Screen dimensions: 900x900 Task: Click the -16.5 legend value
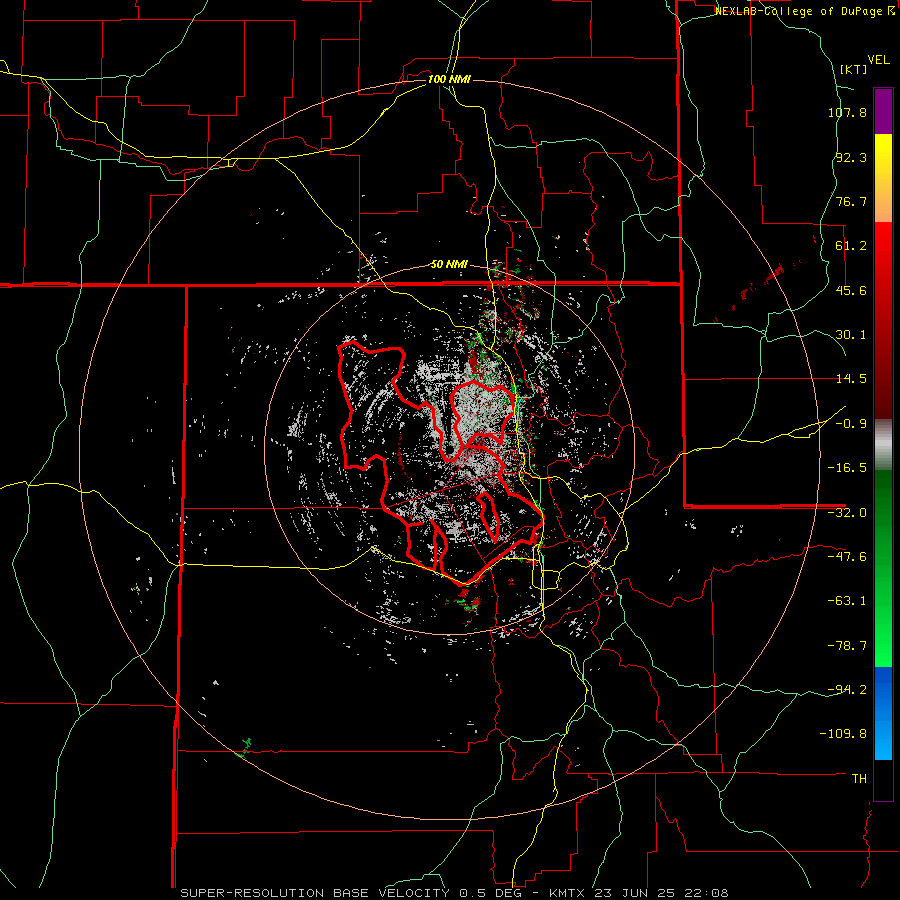tap(847, 468)
